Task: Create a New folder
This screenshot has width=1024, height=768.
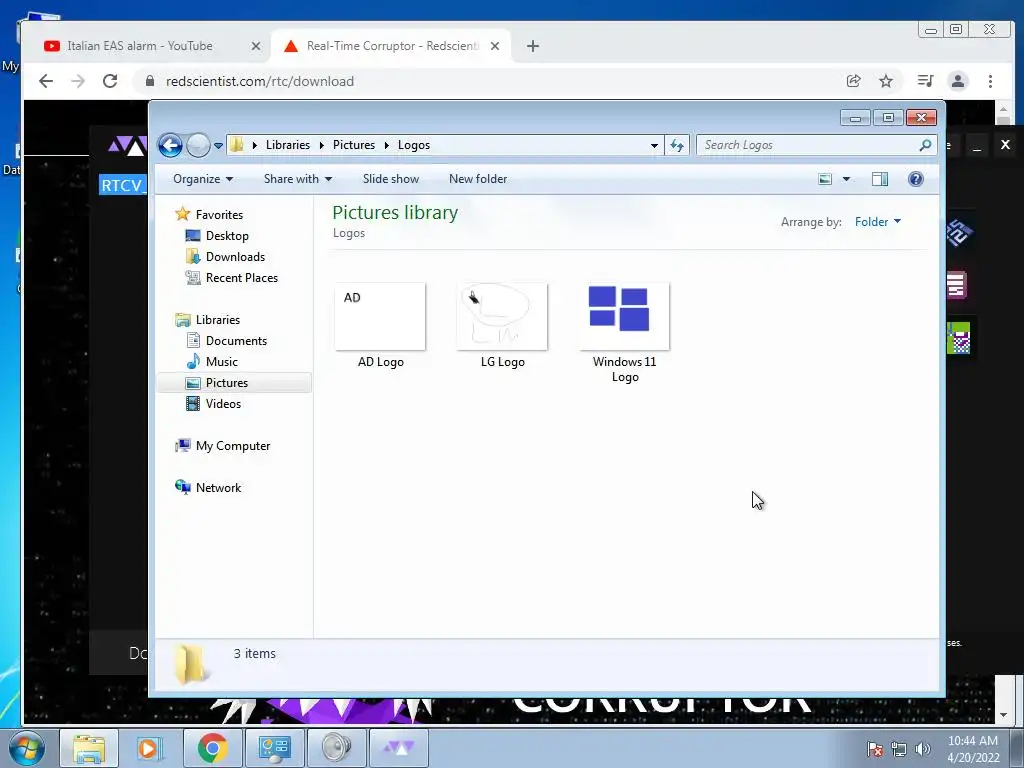Action: [477, 179]
